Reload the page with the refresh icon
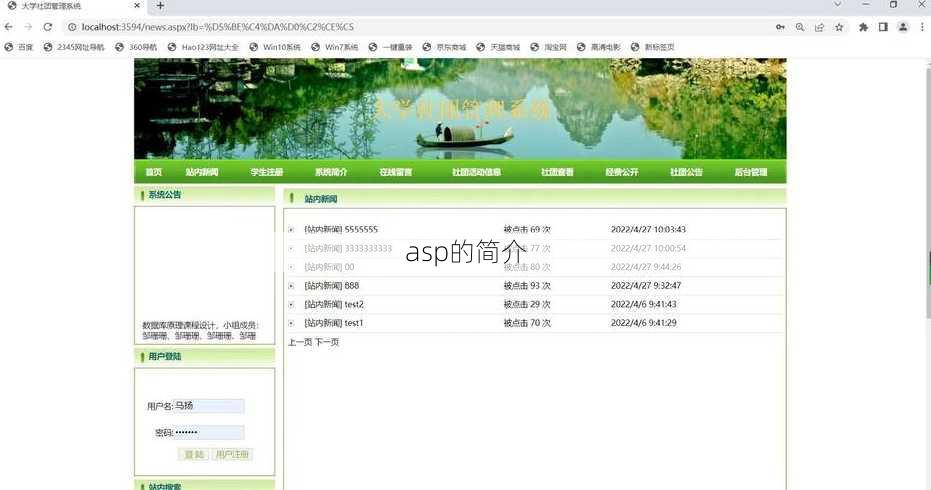 pos(48,27)
